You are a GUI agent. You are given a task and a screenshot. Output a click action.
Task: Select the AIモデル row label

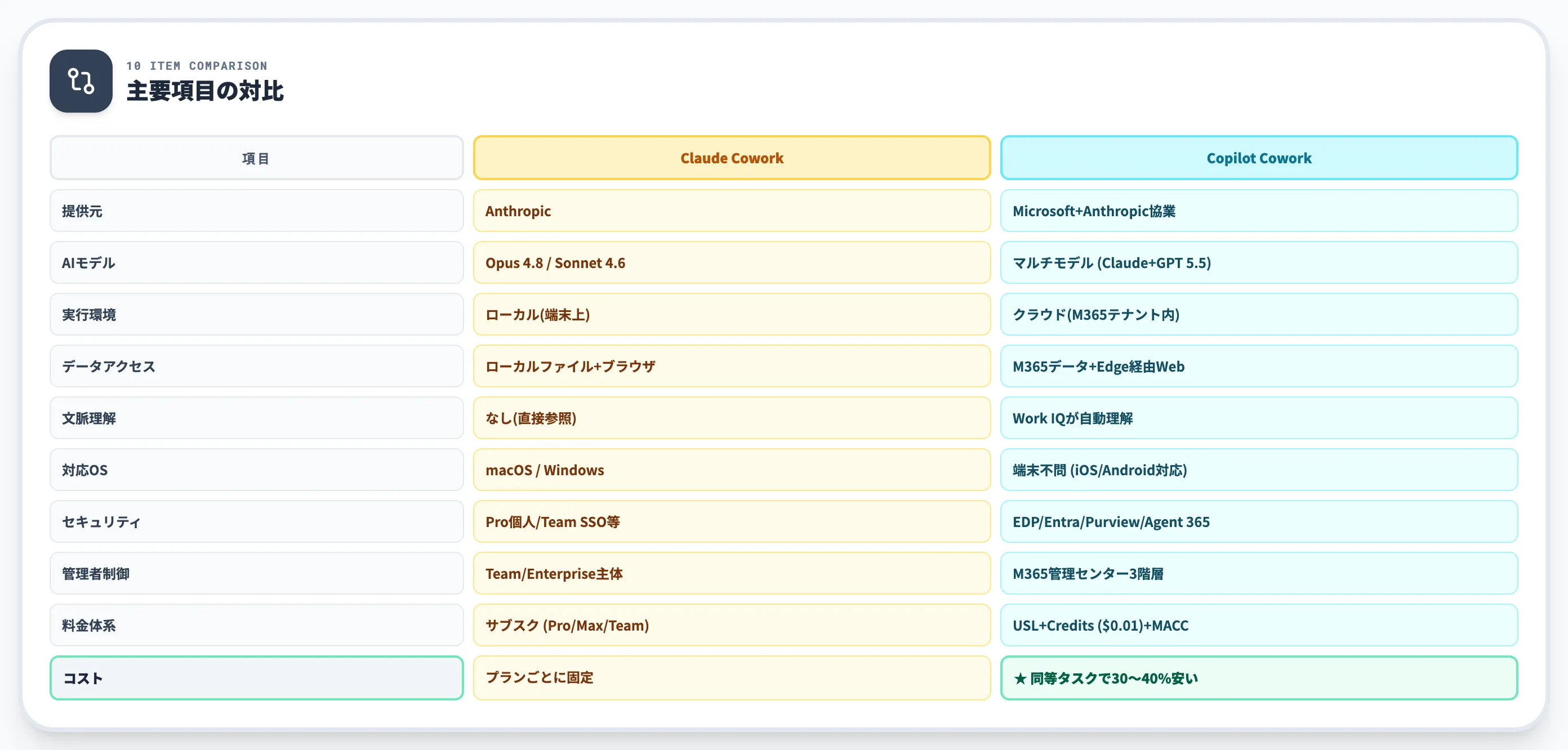[x=256, y=262]
